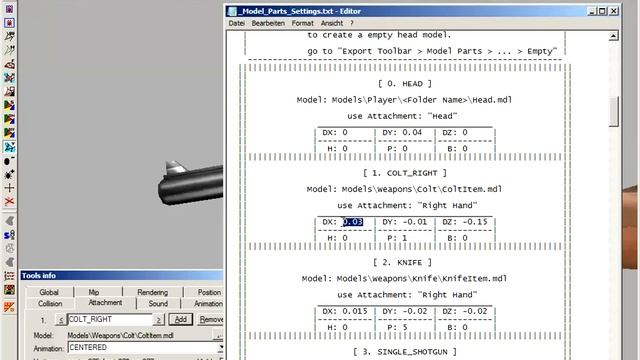Switch to the Global tab in Tools info
Viewport: 640px width, 360px height.
49,292
